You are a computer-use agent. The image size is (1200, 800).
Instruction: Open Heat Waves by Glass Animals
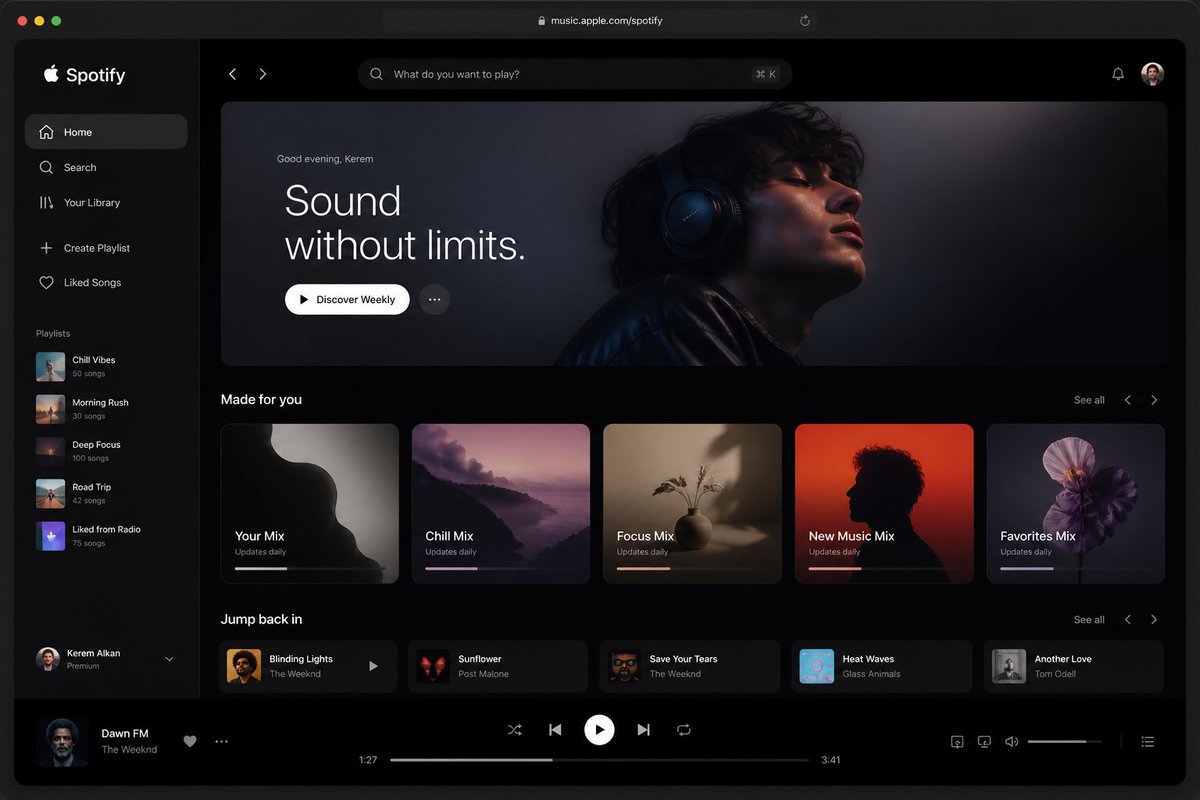coord(882,666)
